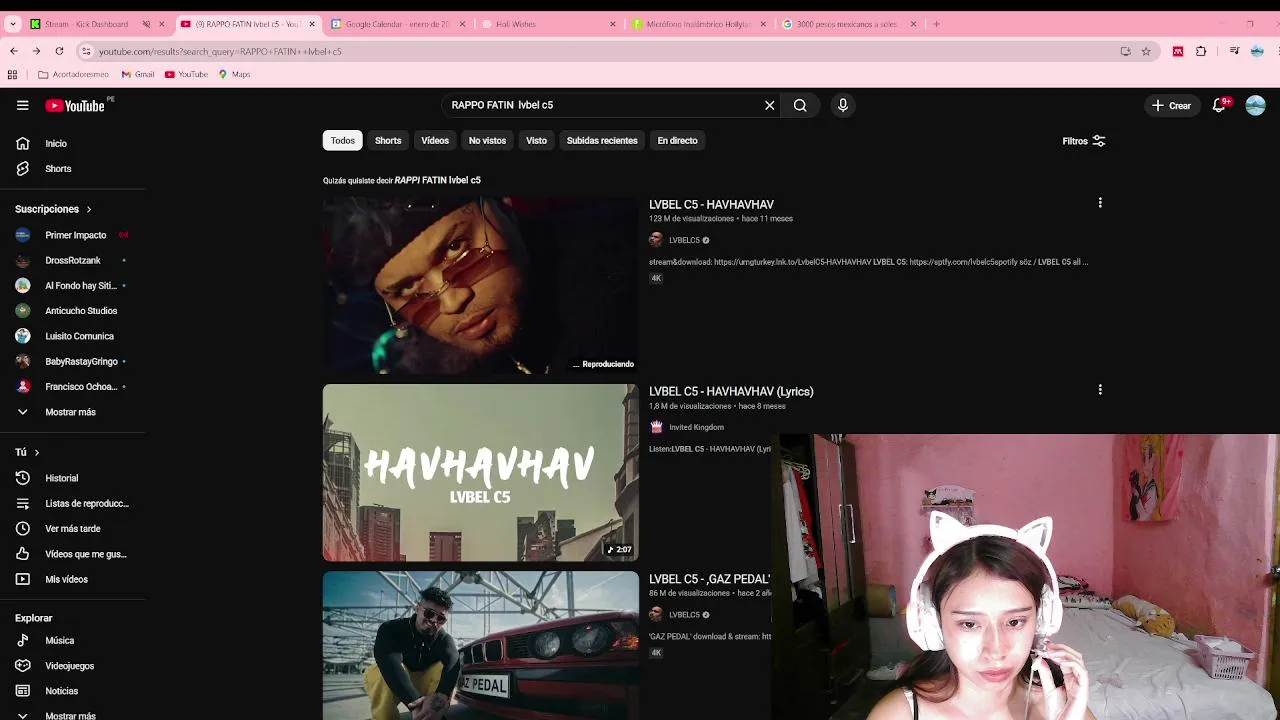1280x720 pixels.
Task: Select the Vídeos filter chip
Action: 435,140
